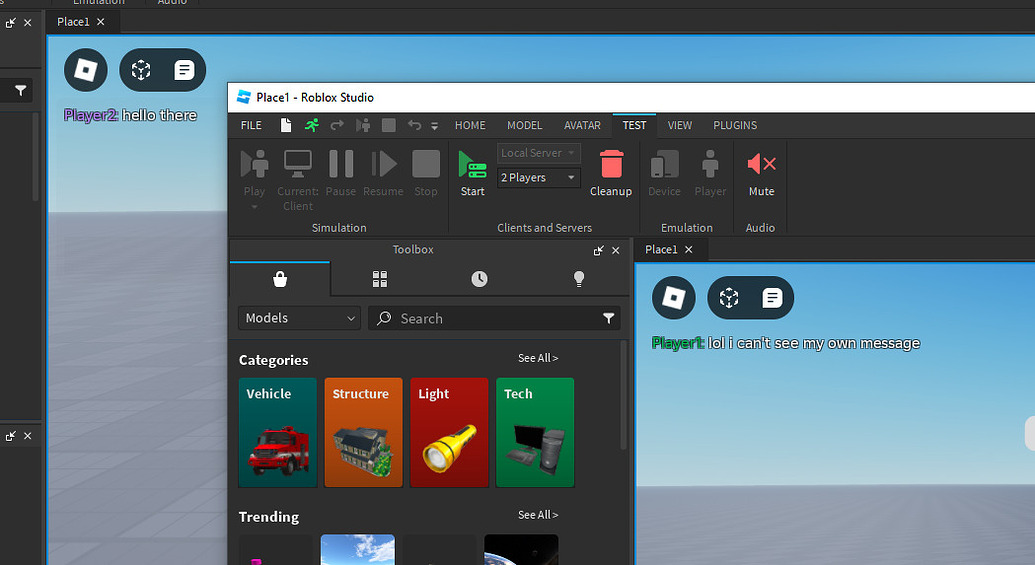Open the Roblox menu in the background viewport
Viewport: 1035px width, 565px height.
[x=86, y=70]
